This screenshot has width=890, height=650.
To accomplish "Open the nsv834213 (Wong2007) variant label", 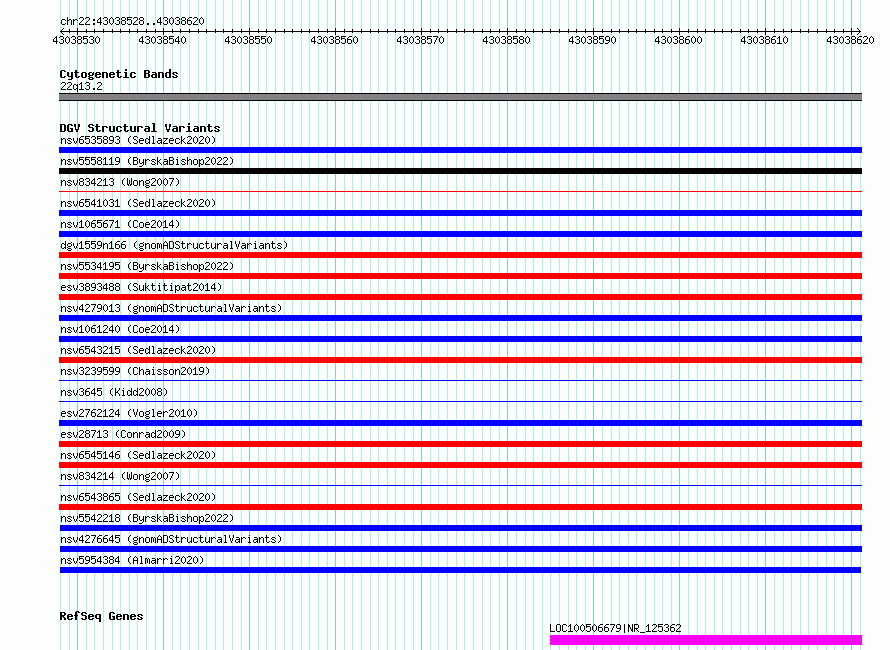I will [x=120, y=182].
